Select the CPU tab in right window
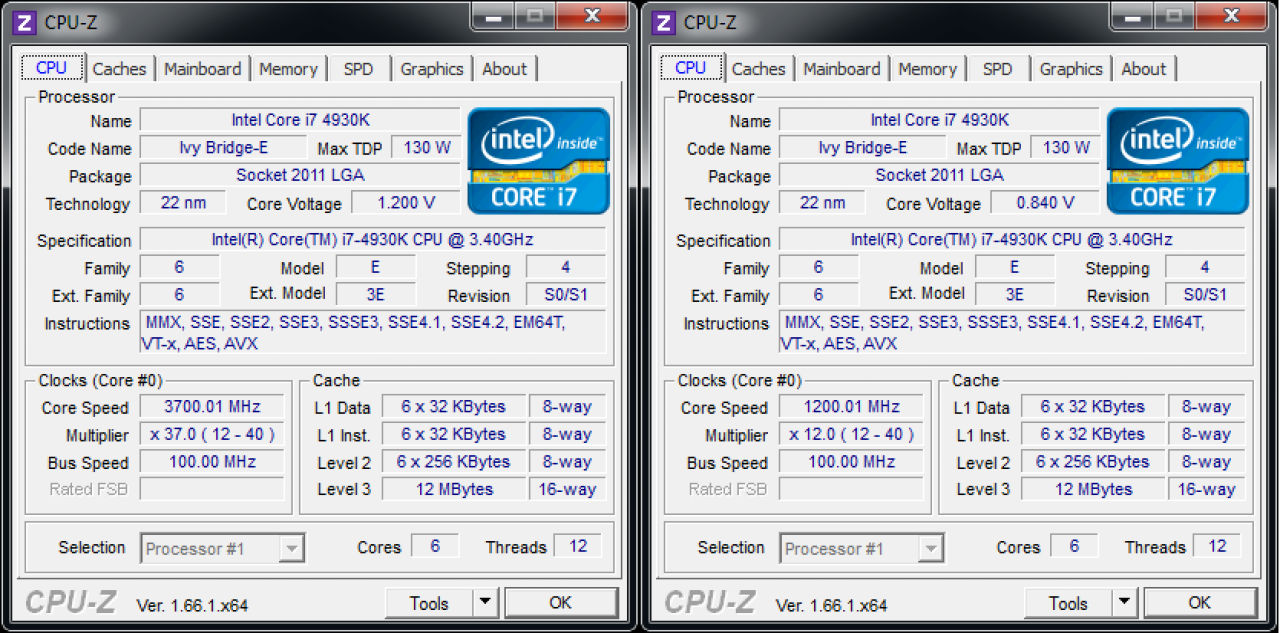The height and width of the screenshot is (633, 1280). click(x=690, y=67)
